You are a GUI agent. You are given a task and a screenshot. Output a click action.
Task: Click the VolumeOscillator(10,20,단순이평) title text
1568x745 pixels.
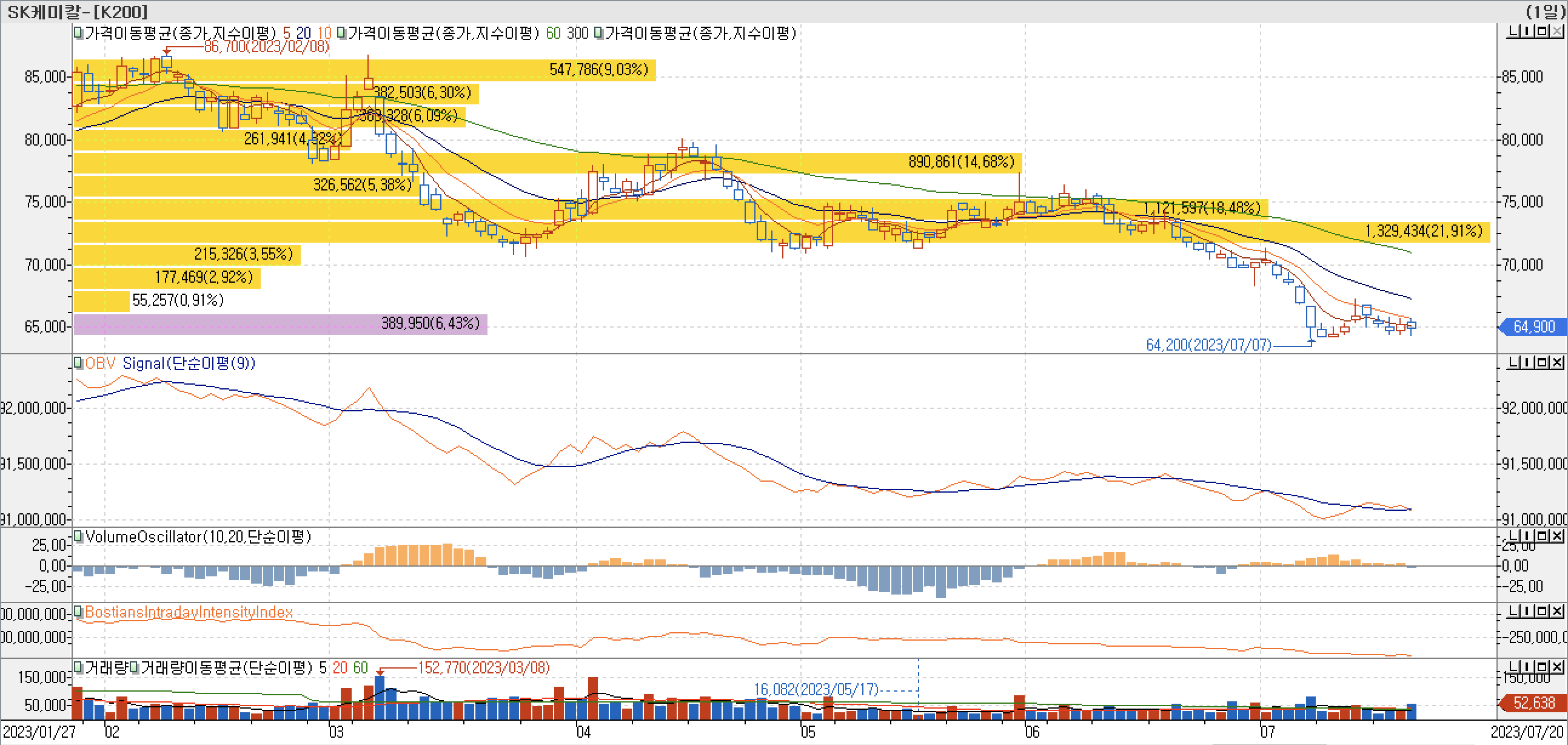point(198,537)
